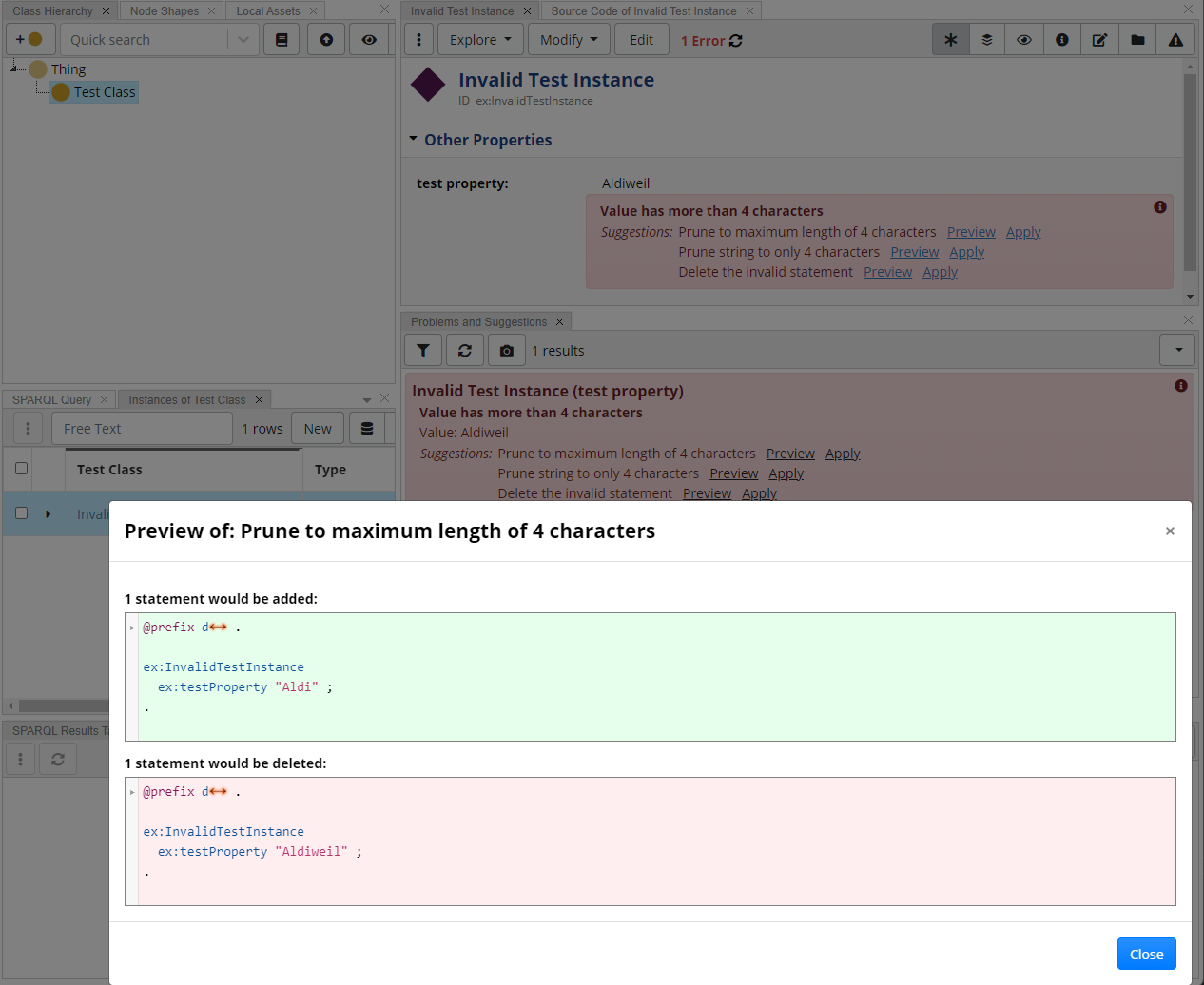
Task: Open the Modify dropdown menu
Action: point(569,39)
